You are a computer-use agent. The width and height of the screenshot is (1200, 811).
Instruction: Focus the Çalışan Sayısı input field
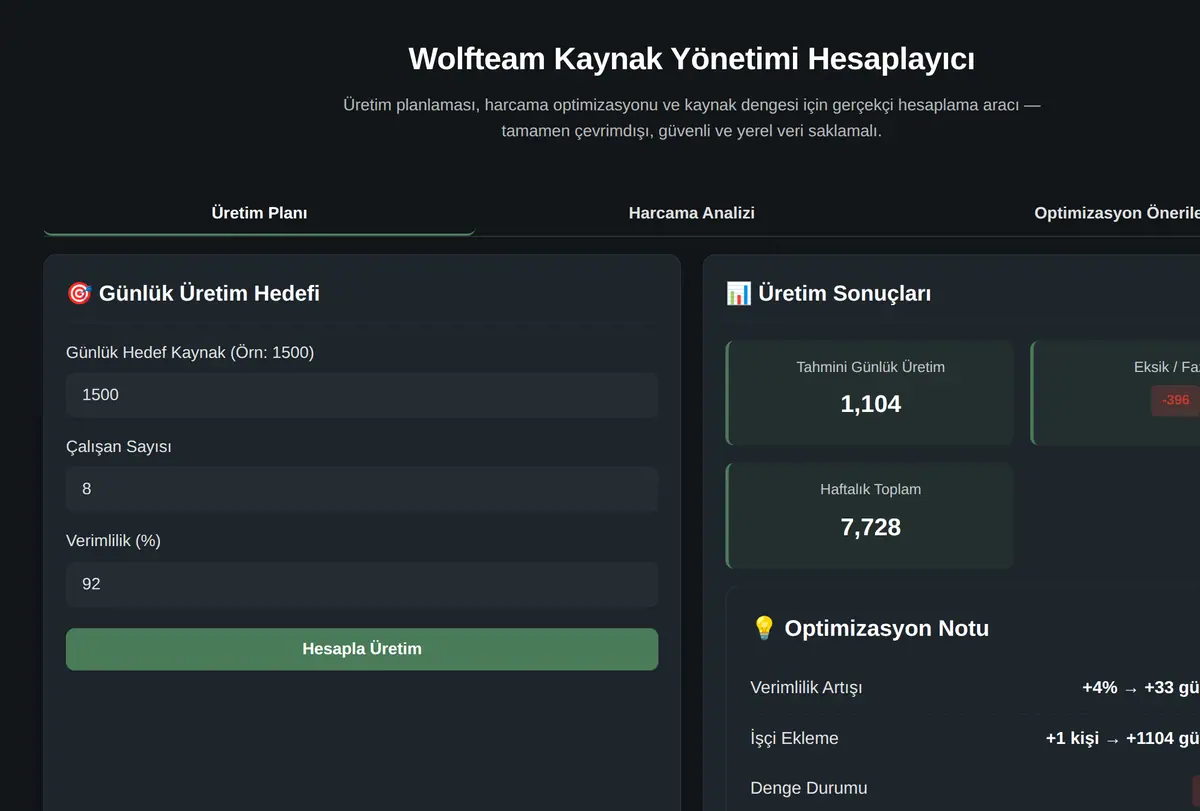362,489
